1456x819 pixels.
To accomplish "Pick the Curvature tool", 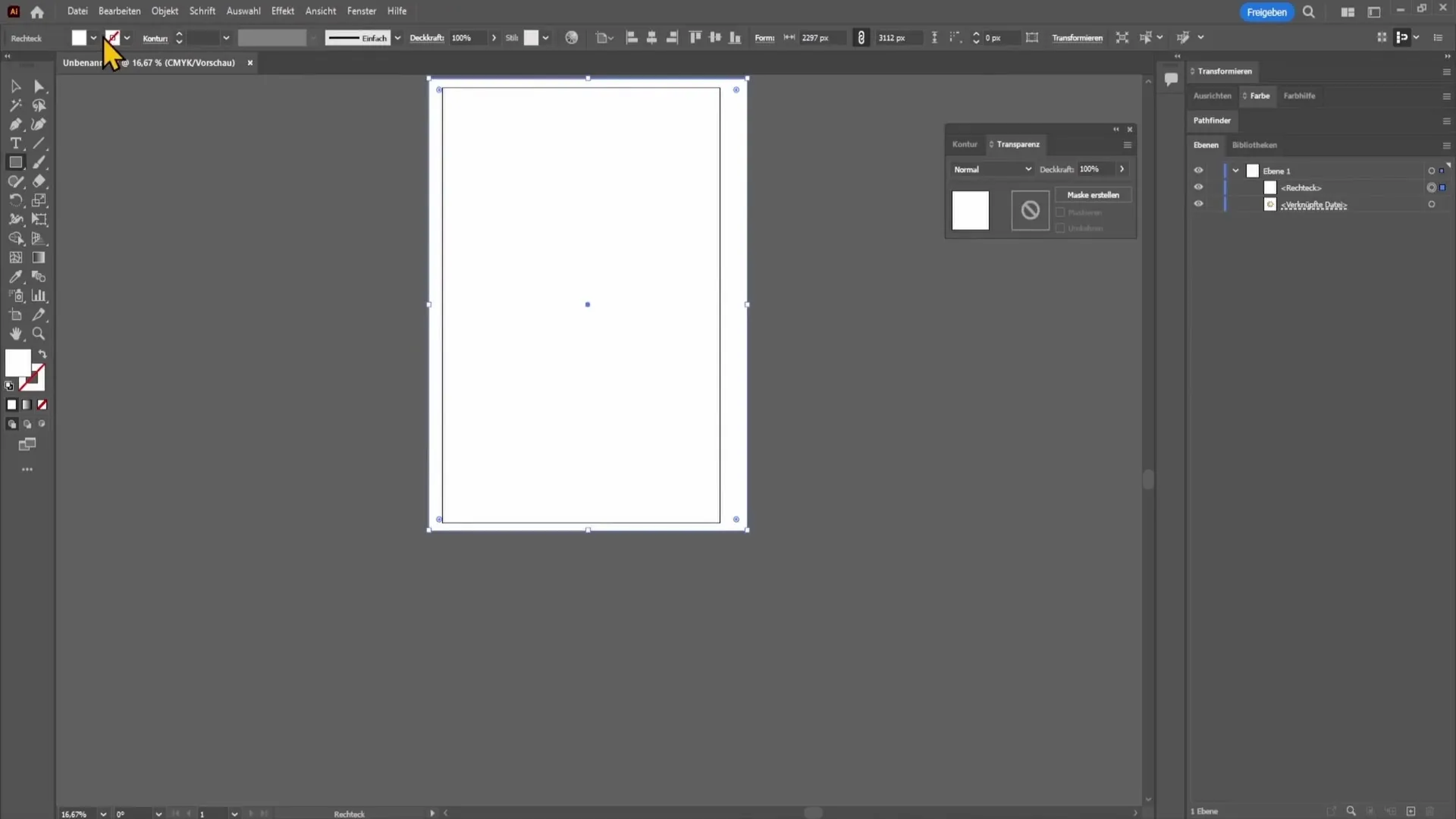I will tap(39, 124).
